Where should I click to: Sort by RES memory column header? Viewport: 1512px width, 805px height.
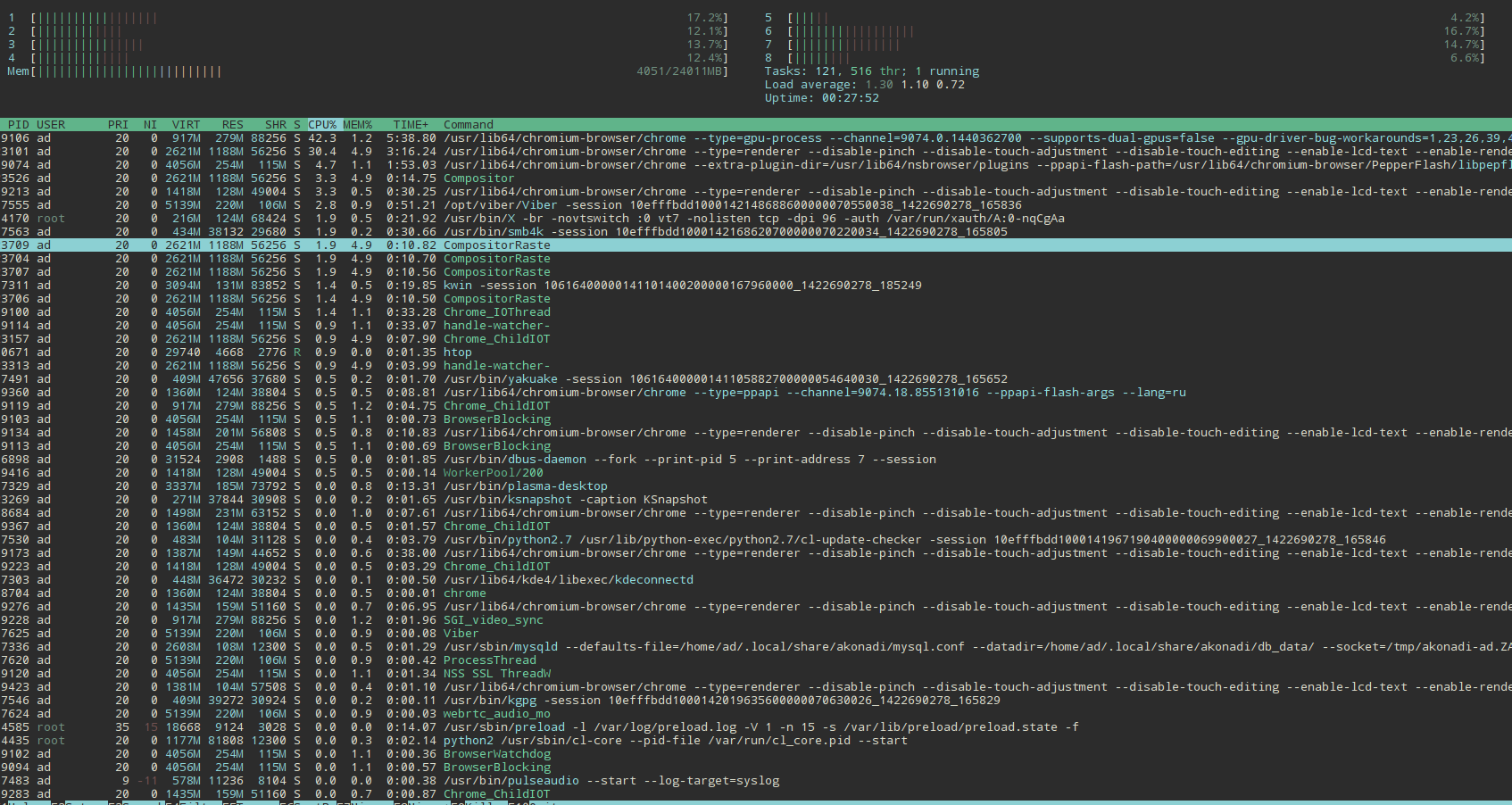[x=233, y=125]
